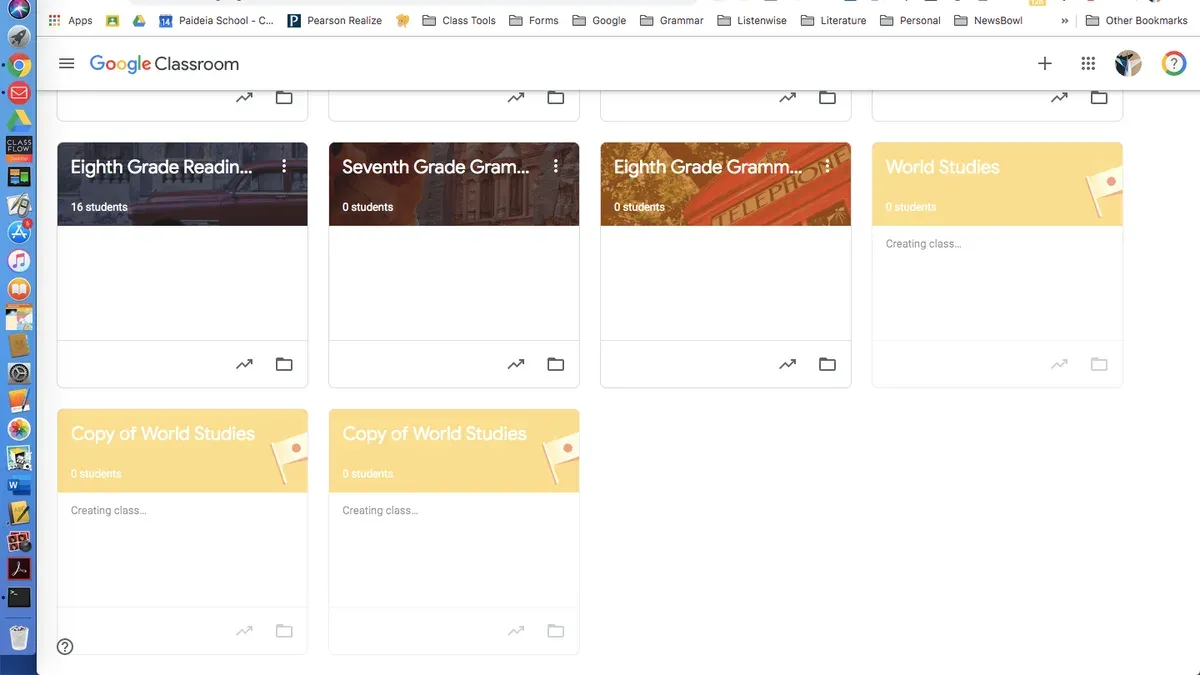1200x675 pixels.
Task: Open the Google Classroom main menu hamburger
Action: click(67, 64)
